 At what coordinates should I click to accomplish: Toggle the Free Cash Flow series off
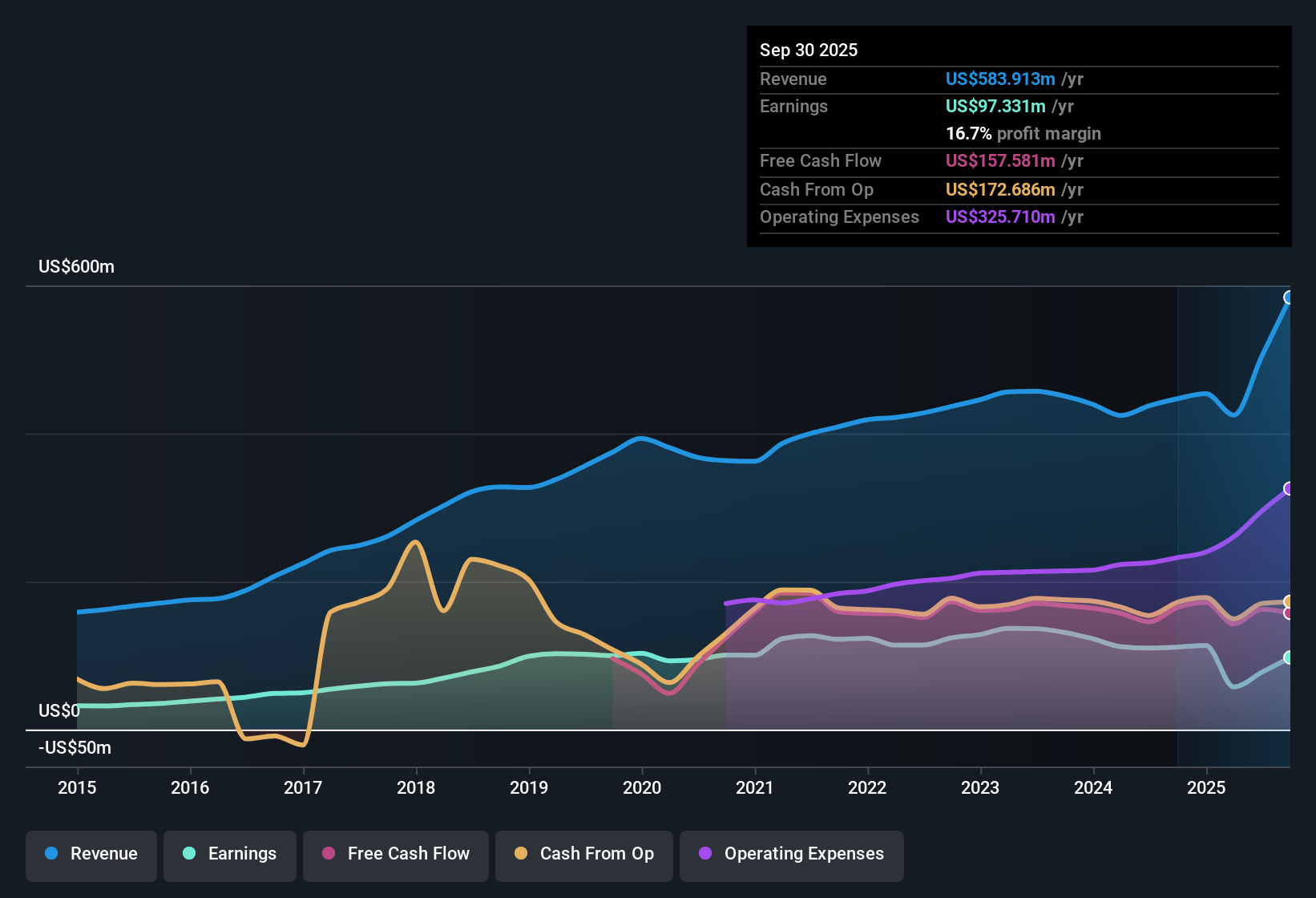(395, 854)
